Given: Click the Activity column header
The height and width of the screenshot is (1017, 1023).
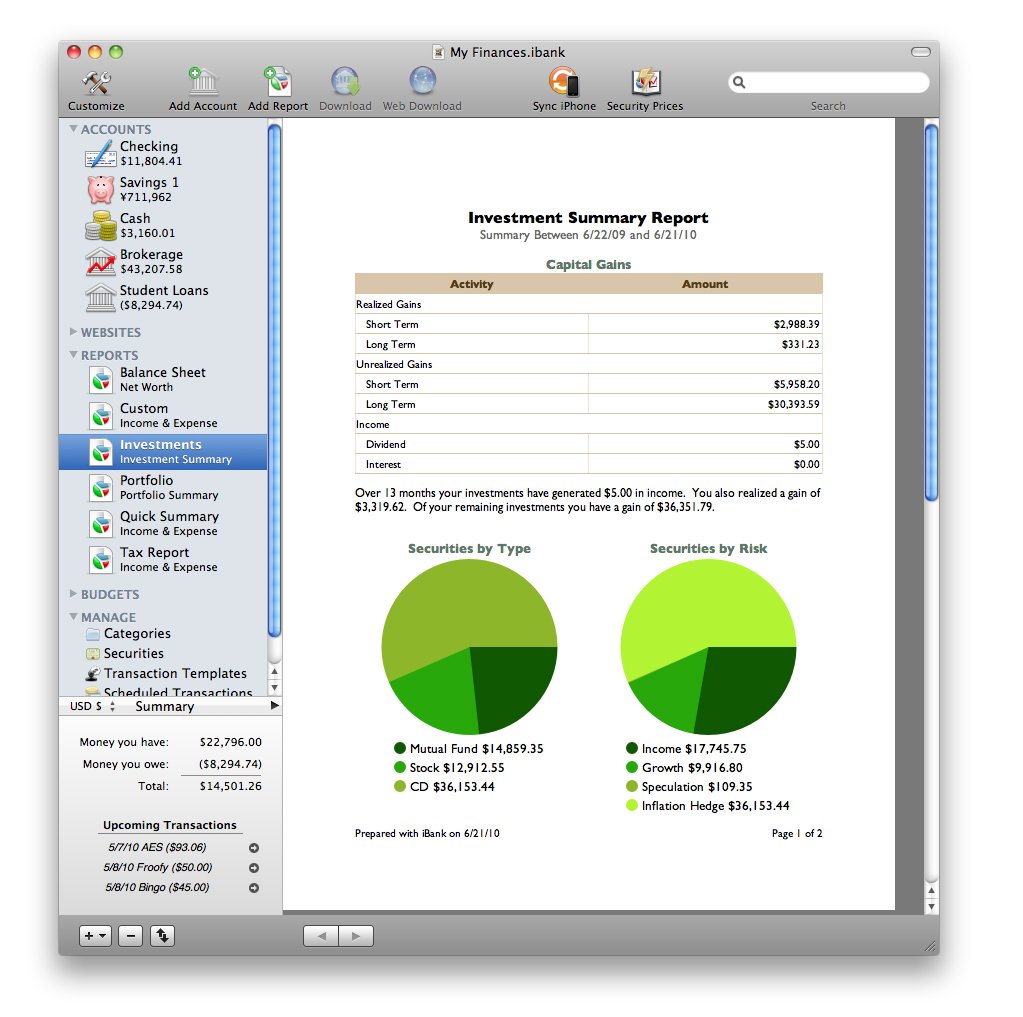Looking at the screenshot, I should 472,284.
